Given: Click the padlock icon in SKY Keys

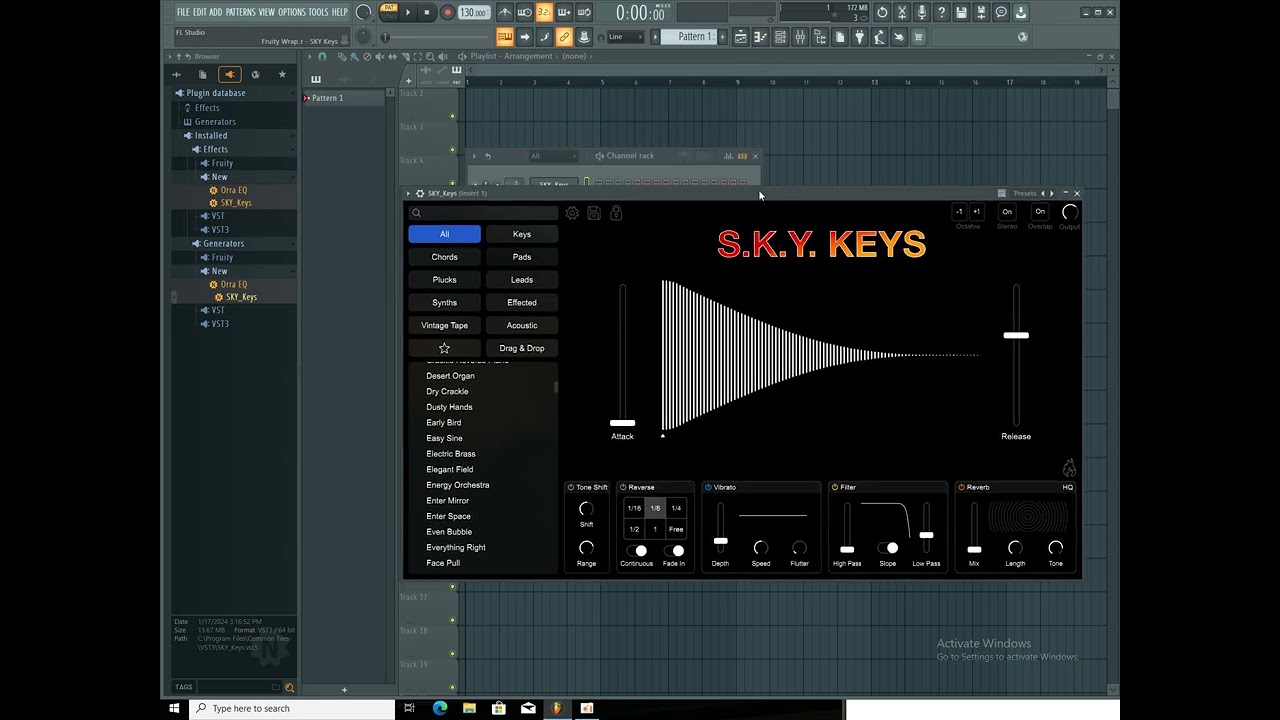Looking at the screenshot, I should click(616, 213).
